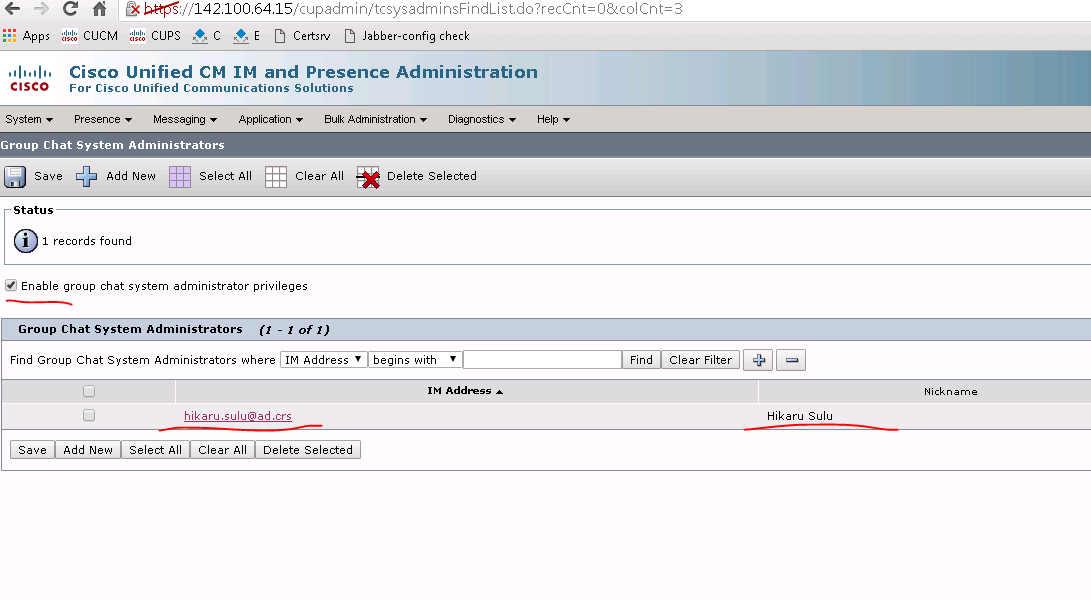Open the System menu
1091x600 pixels.
29,119
